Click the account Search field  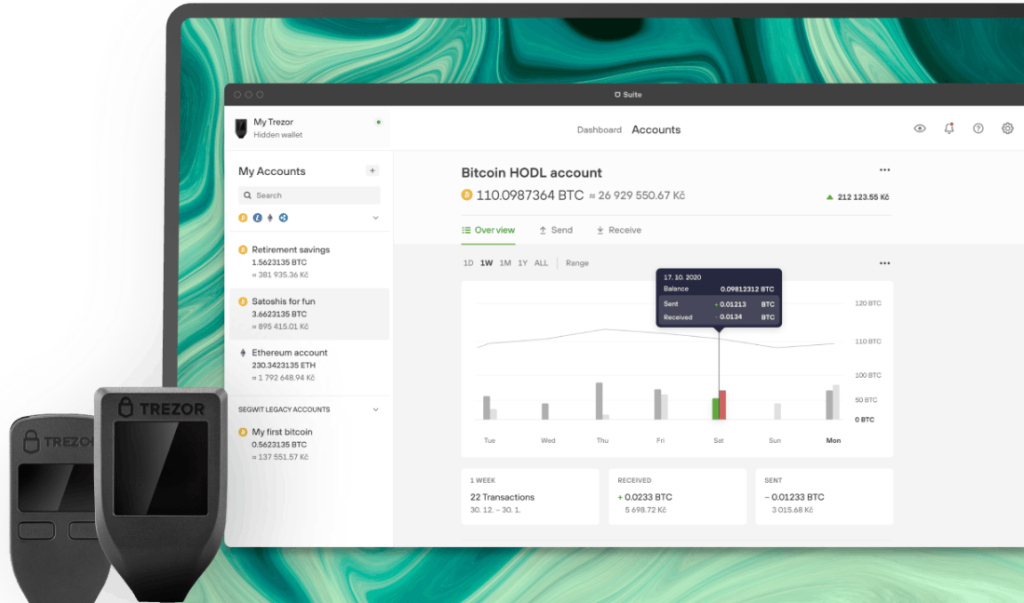tap(309, 196)
